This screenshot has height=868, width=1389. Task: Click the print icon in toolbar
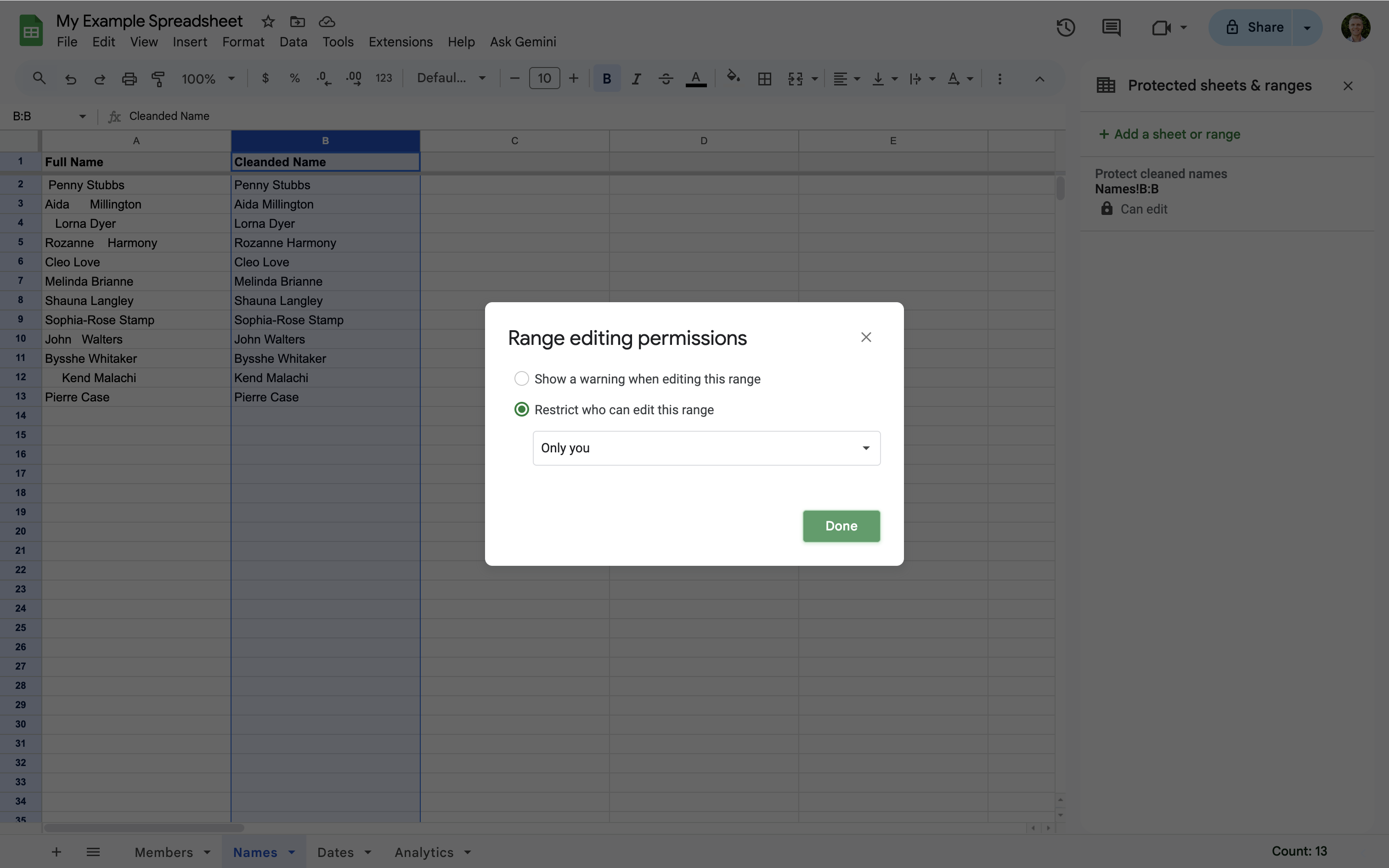[129, 79]
